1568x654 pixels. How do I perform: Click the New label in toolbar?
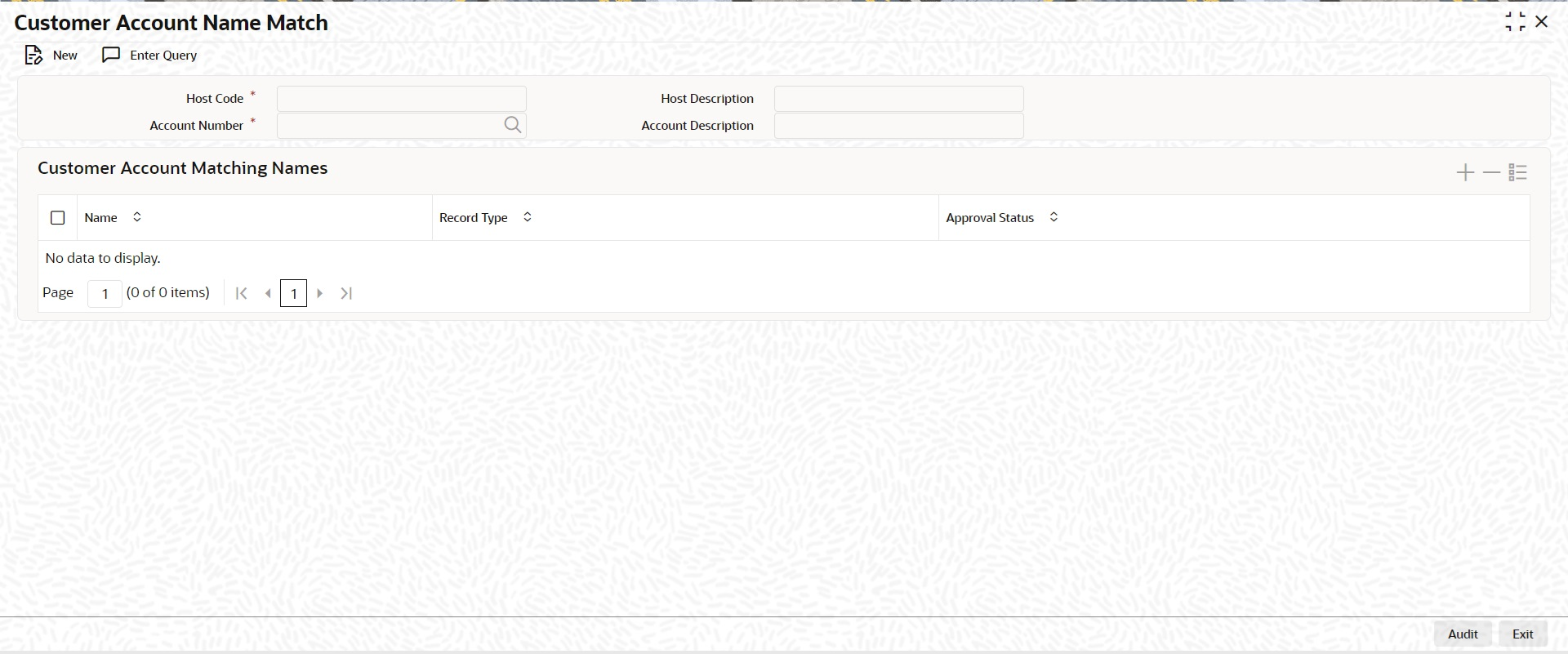click(x=65, y=56)
